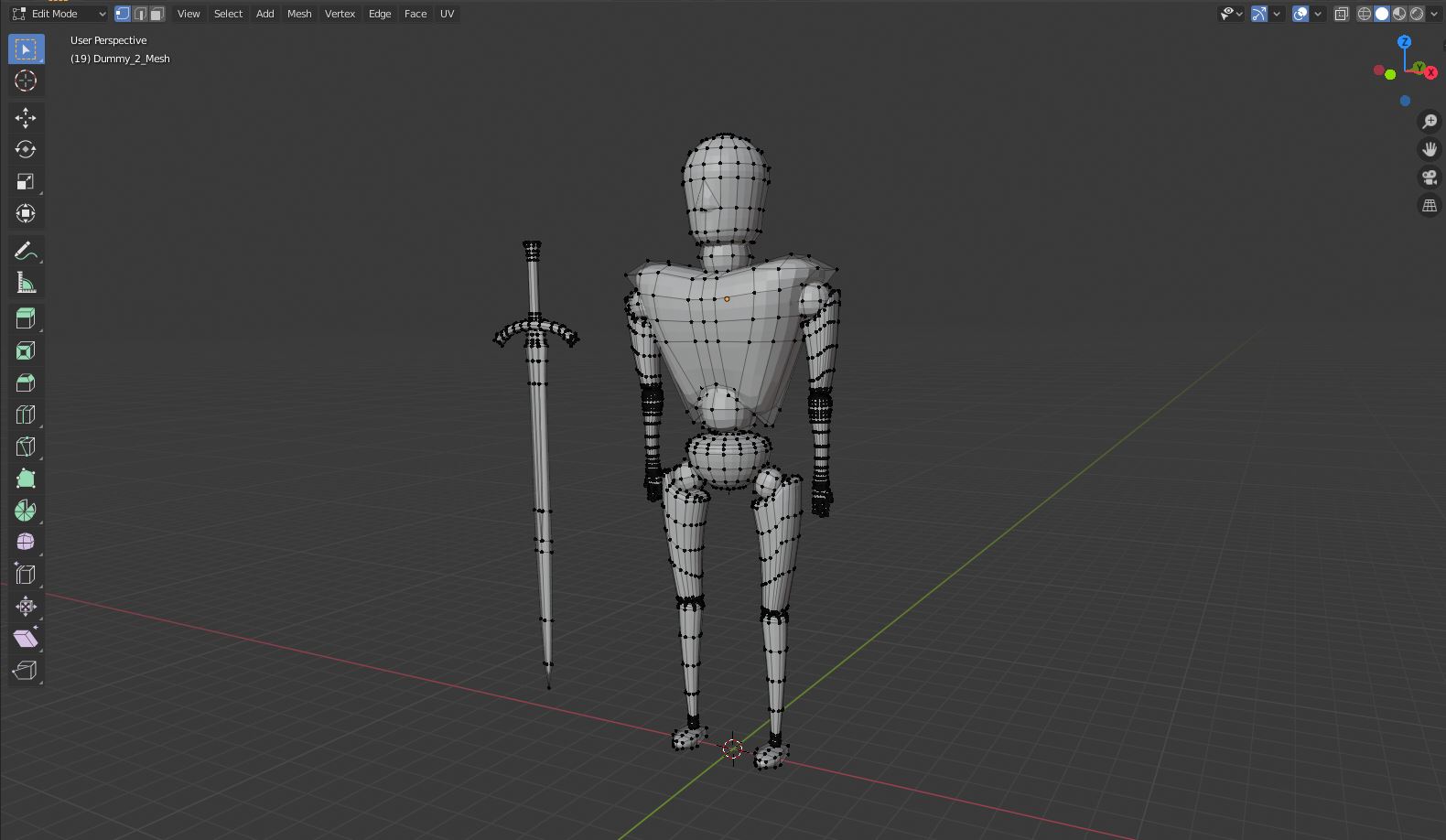The image size is (1446, 840).
Task: Pick the Poly Build tool
Action: (26, 479)
